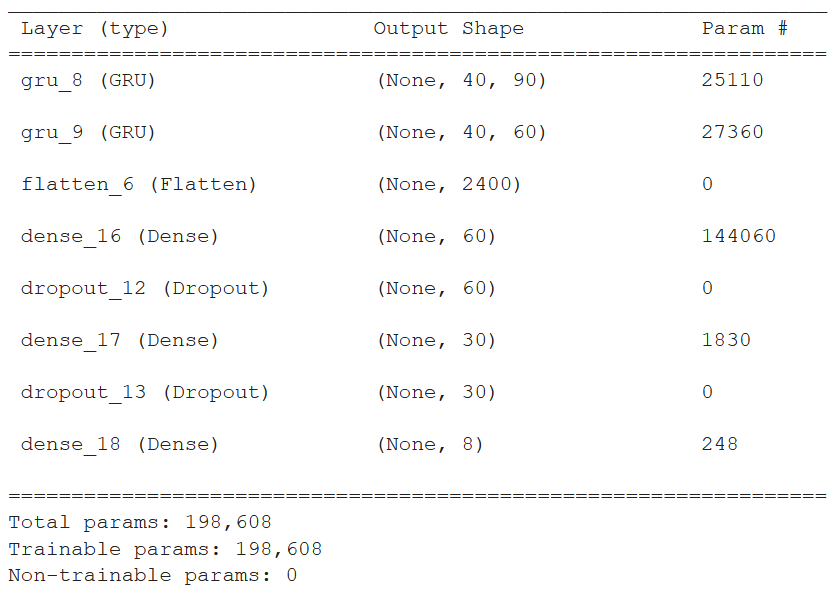Click the gru_8 (GRU) layer name
The width and height of the screenshot is (835, 594).
(88, 80)
